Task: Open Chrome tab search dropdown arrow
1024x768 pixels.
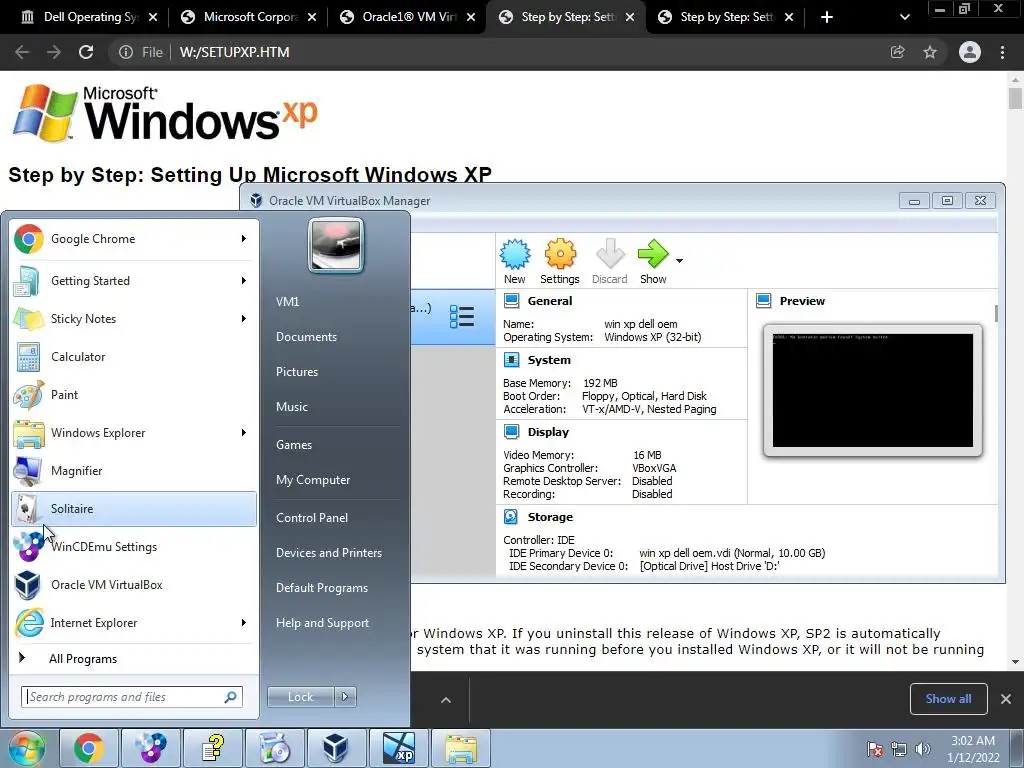Action: pos(904,17)
